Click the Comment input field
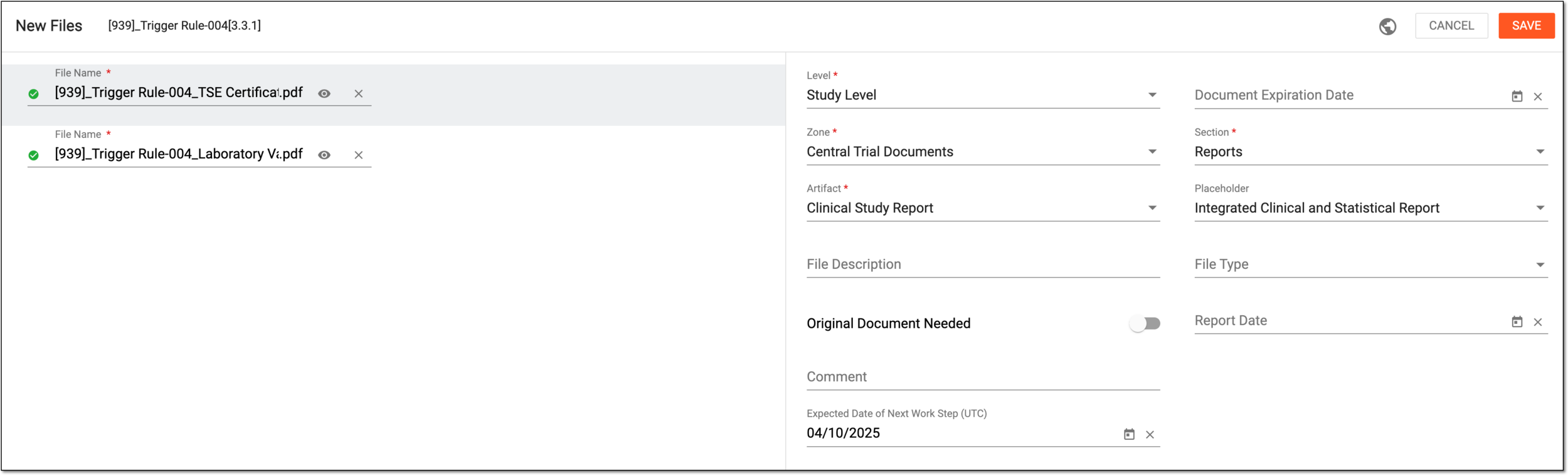 tap(983, 377)
